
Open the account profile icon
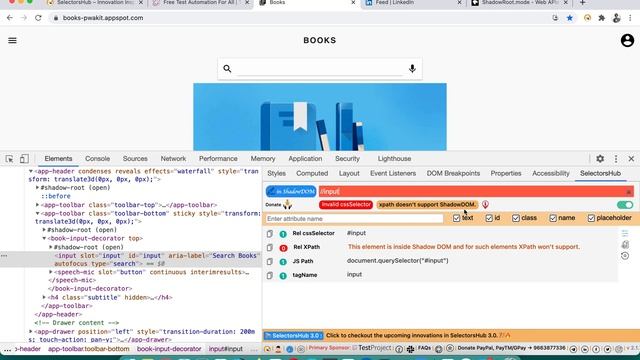(x=627, y=40)
